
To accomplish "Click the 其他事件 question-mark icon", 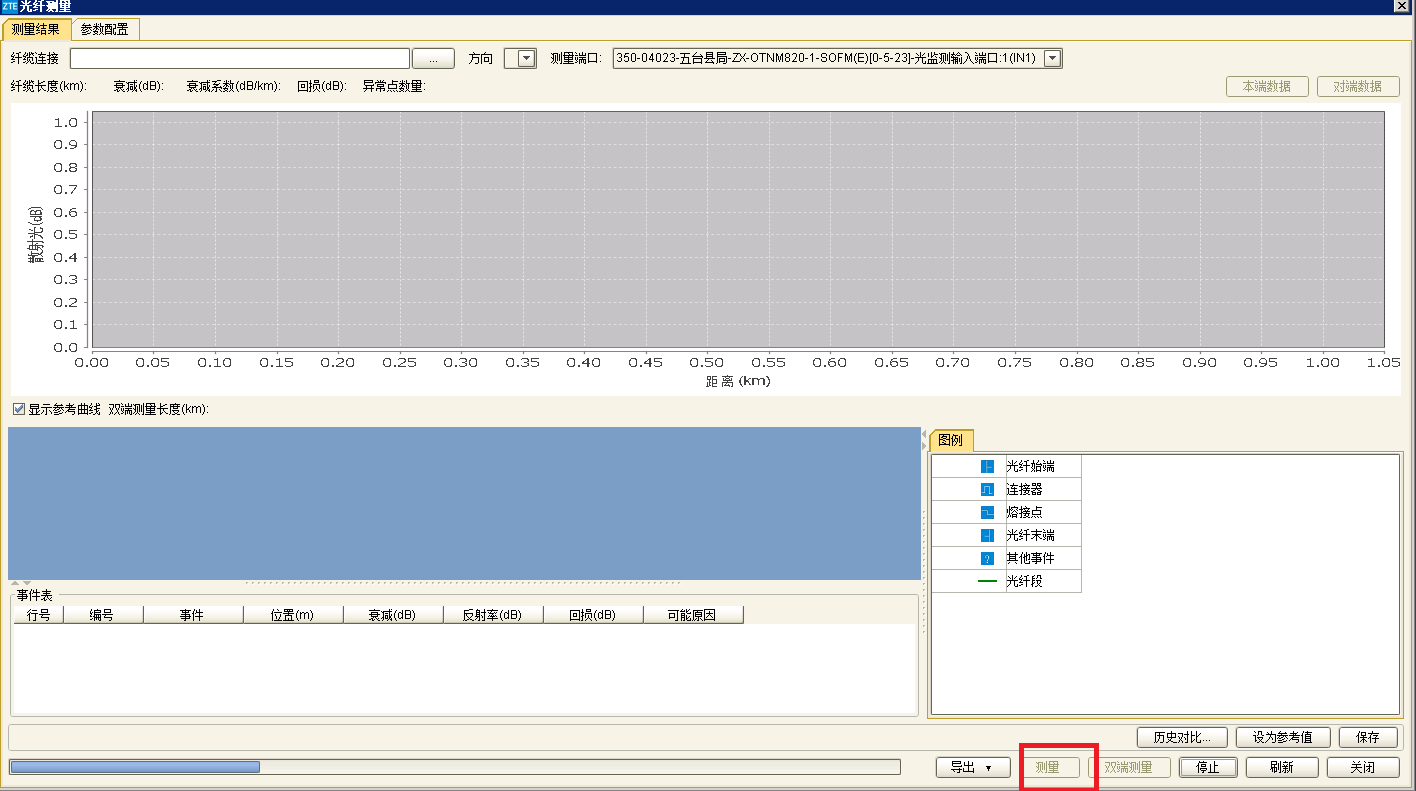I will point(987,558).
